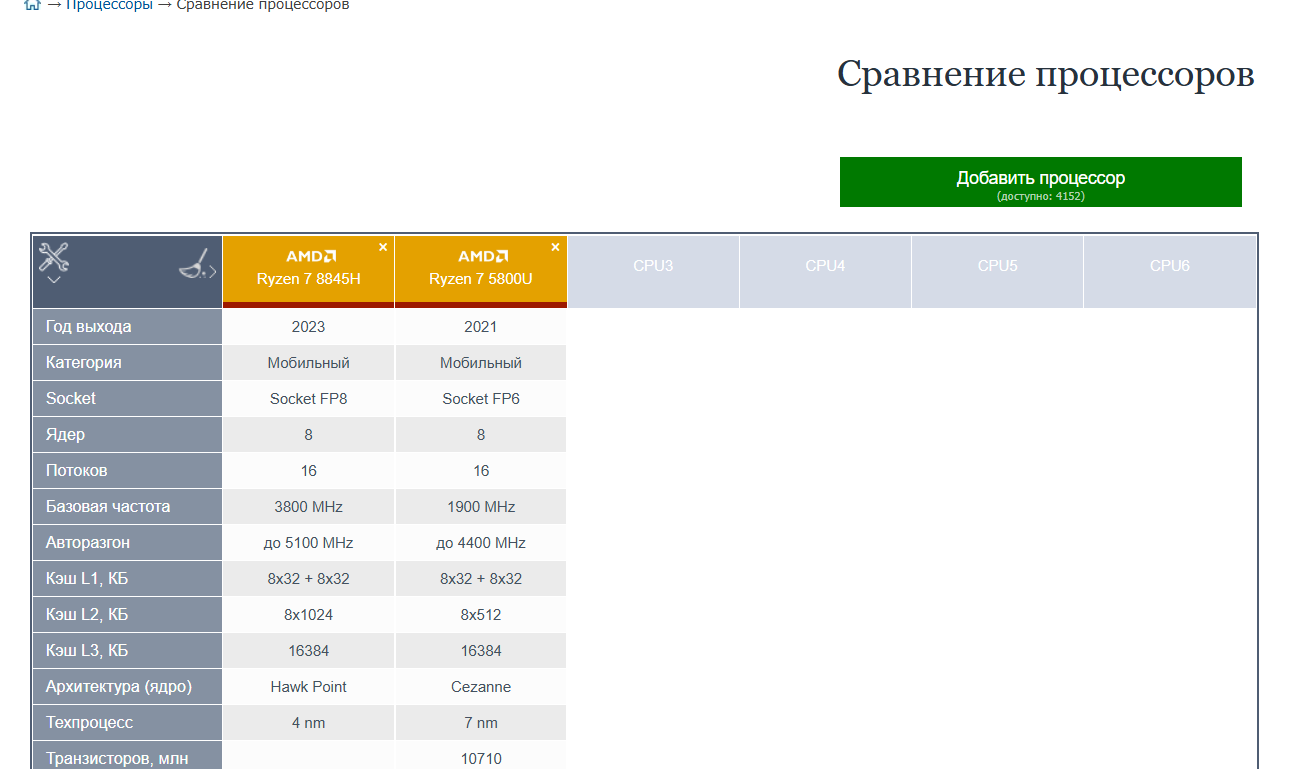Click the Сравнение процессоров breadcrumb text

tap(263, 5)
